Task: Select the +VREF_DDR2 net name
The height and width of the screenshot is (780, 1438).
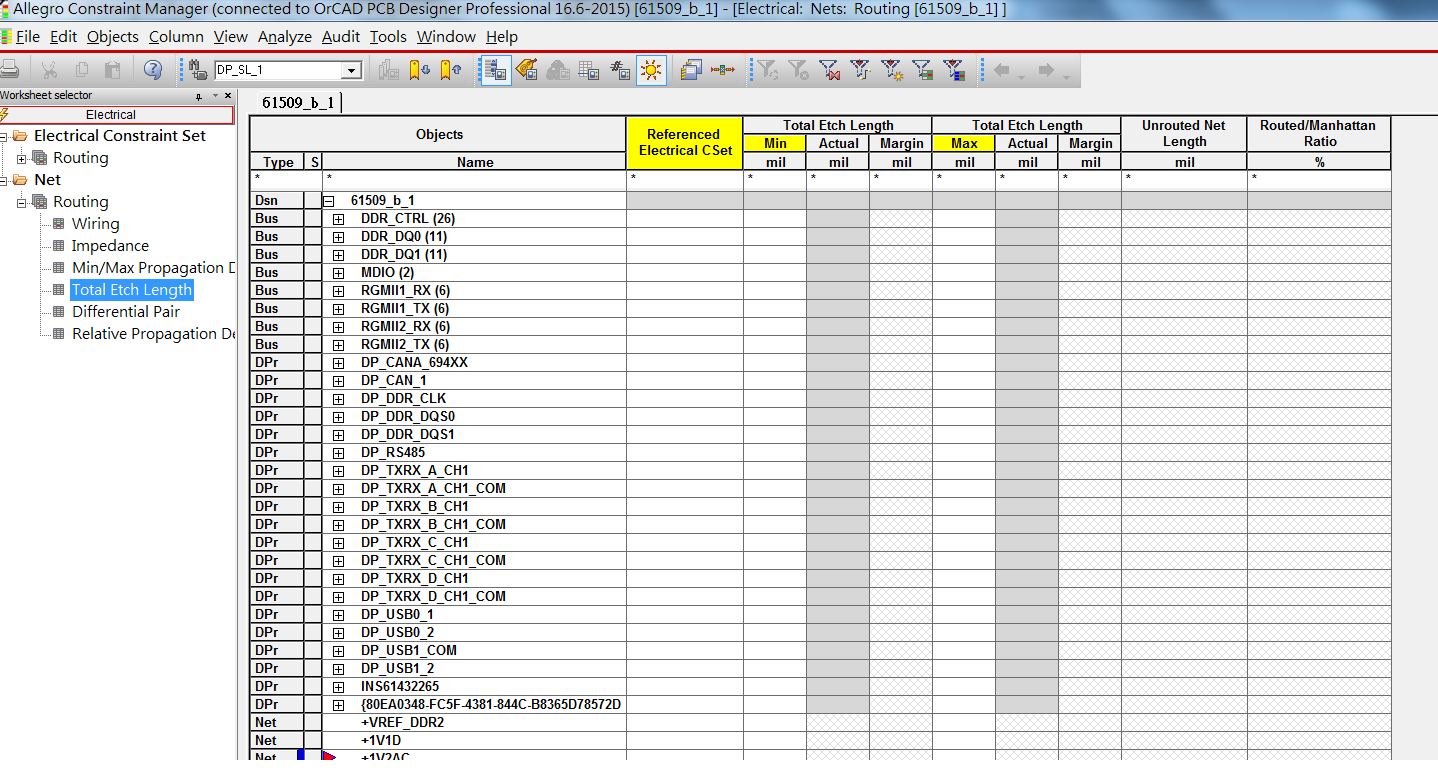Action: [x=402, y=723]
